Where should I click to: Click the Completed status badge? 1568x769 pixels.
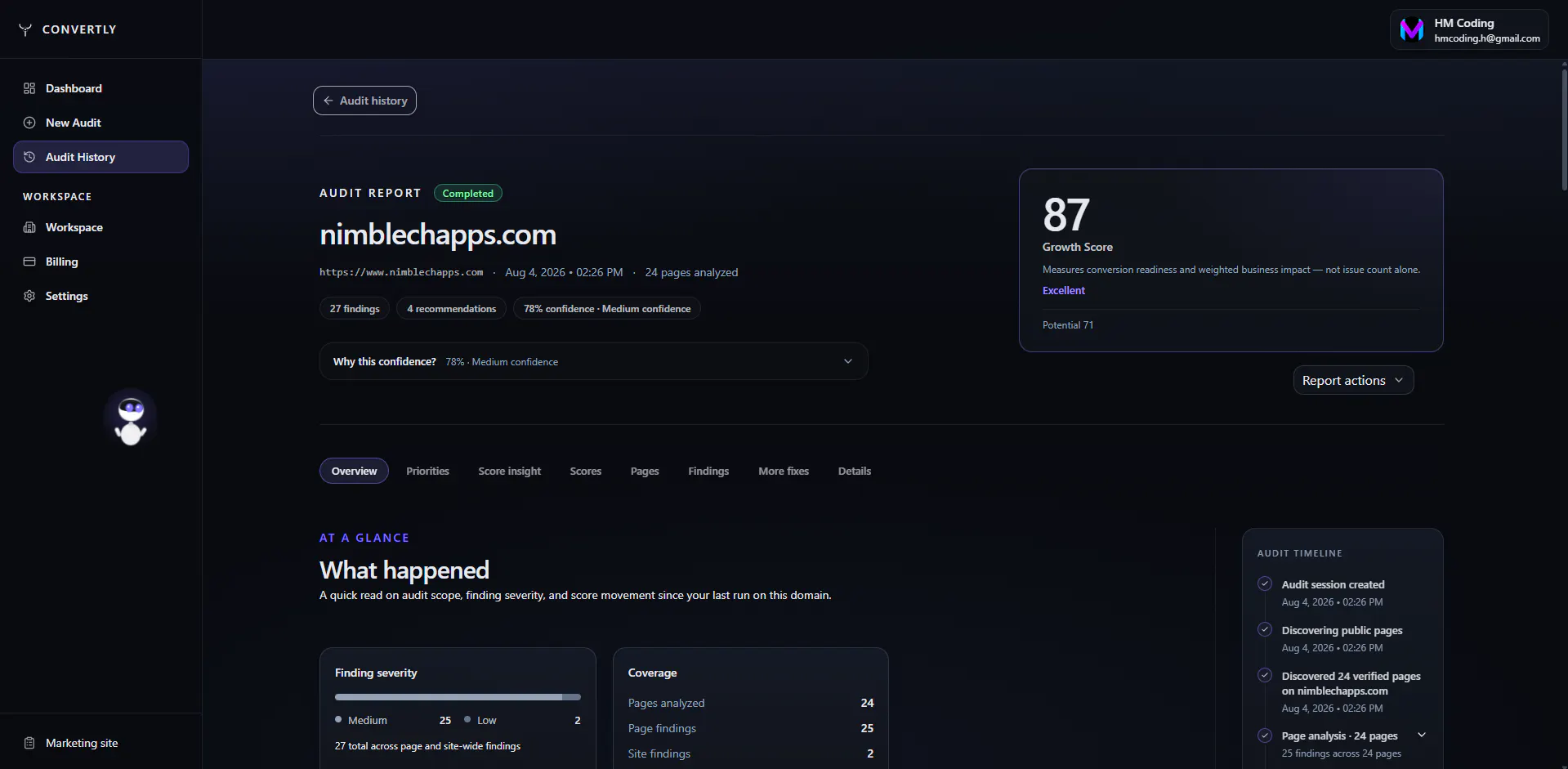pyautogui.click(x=468, y=193)
